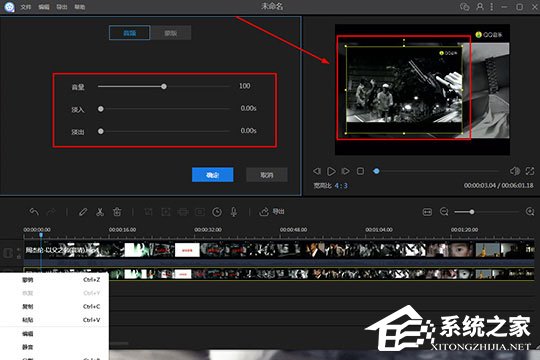The width and height of the screenshot is (540, 360).
Task: Click the fade-out value 0.00s
Action: point(248,131)
